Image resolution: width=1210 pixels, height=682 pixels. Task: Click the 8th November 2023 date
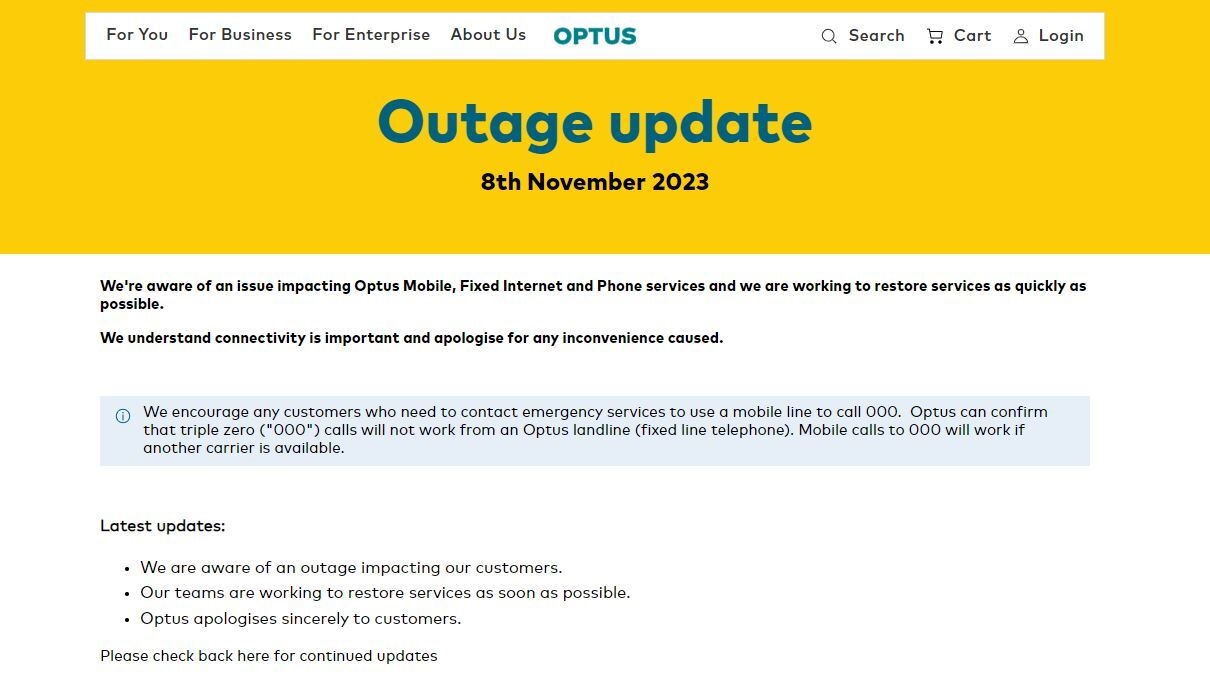tap(594, 182)
